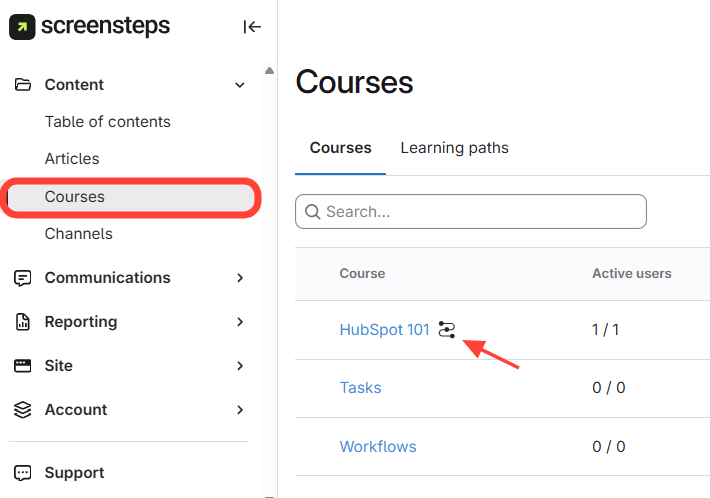Expand the Communications menu chevron
710x498 pixels.
point(240,278)
